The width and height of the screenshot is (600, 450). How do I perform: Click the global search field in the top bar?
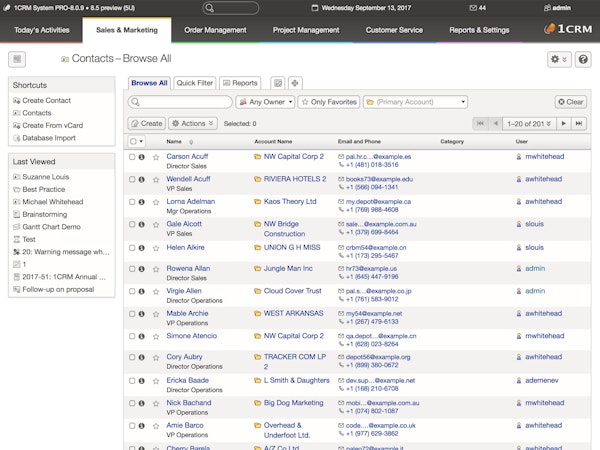(230, 8)
